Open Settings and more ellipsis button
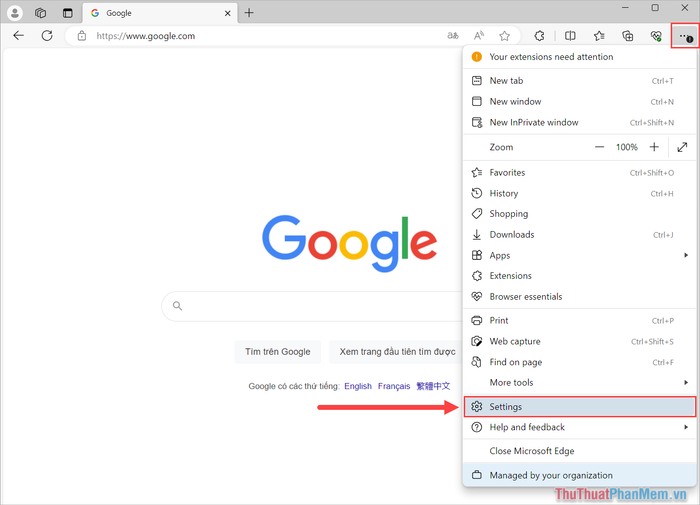Screen dimensions: 700x505 pyautogui.click(x=685, y=36)
